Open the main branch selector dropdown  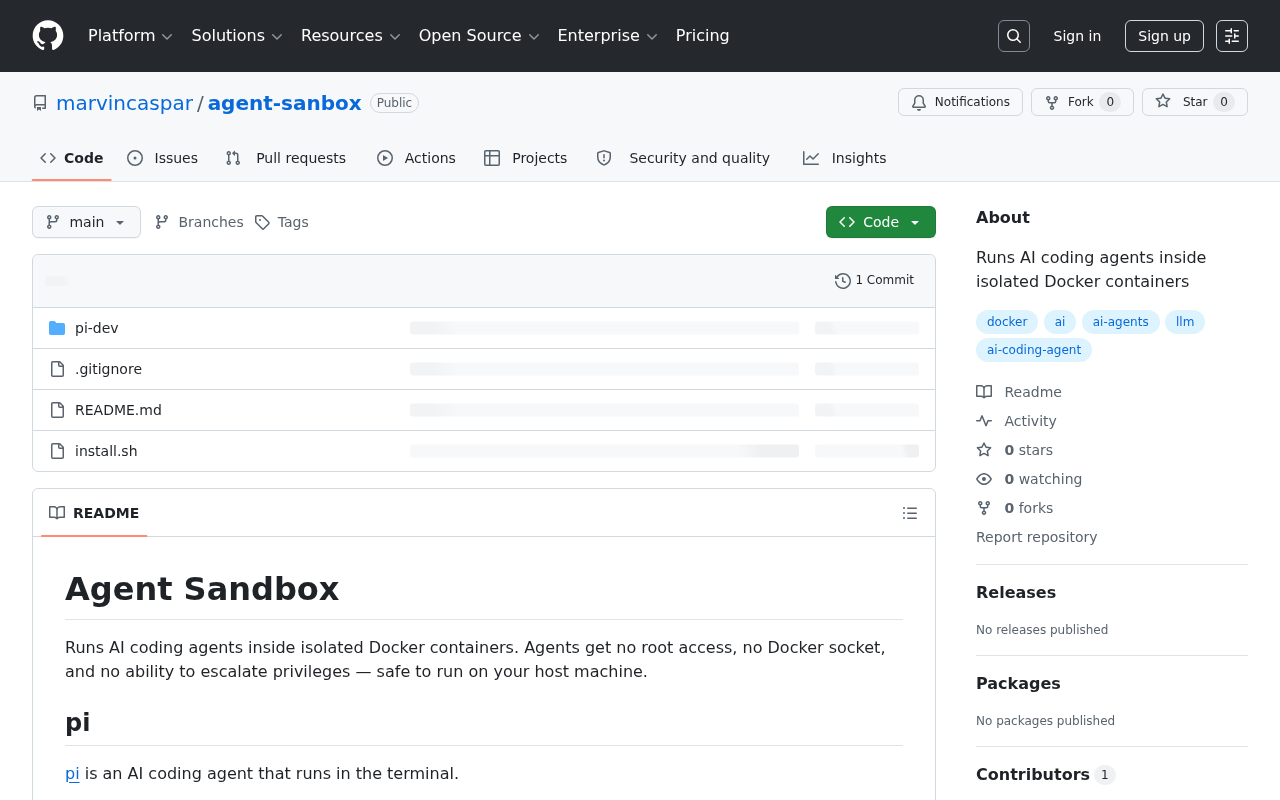86,222
